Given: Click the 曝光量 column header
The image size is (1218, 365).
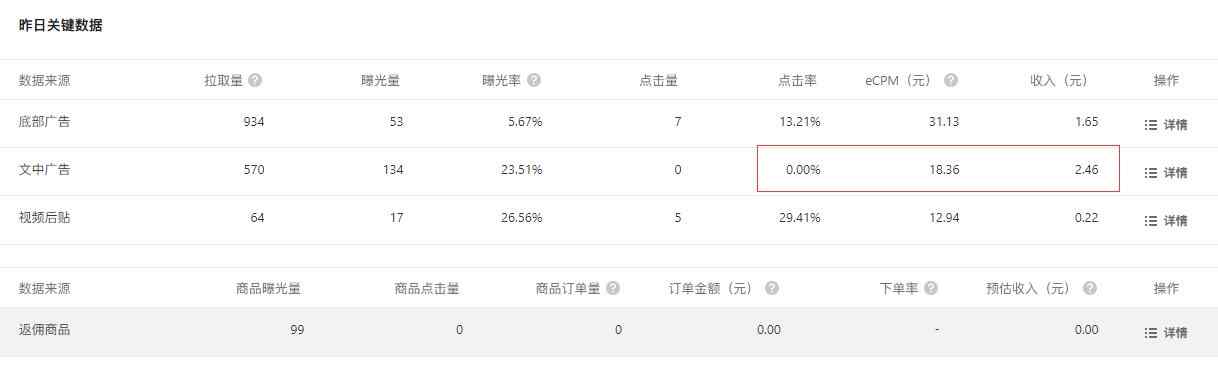Looking at the screenshot, I should click(381, 80).
